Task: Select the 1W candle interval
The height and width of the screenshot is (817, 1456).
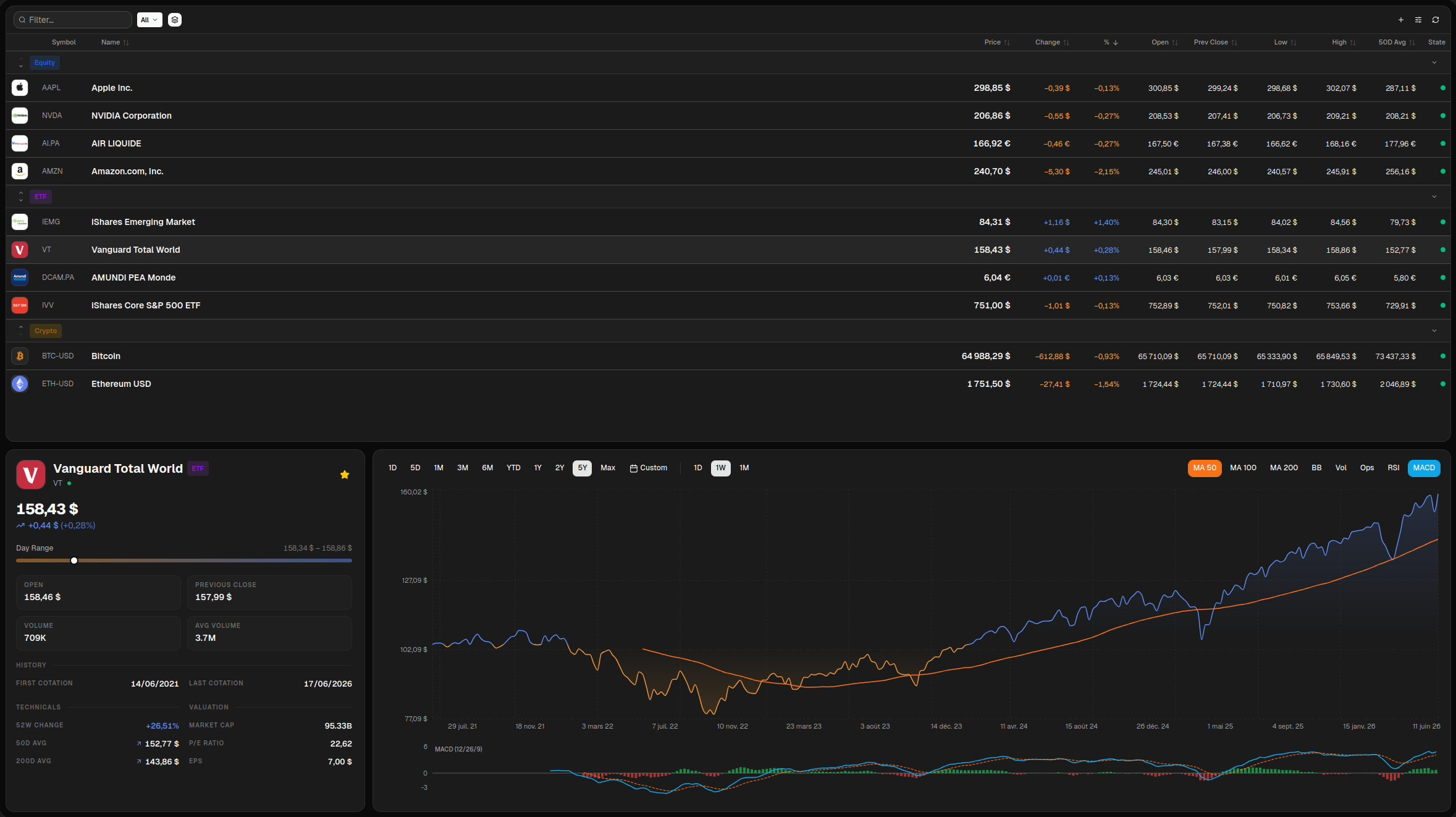Action: [x=720, y=468]
